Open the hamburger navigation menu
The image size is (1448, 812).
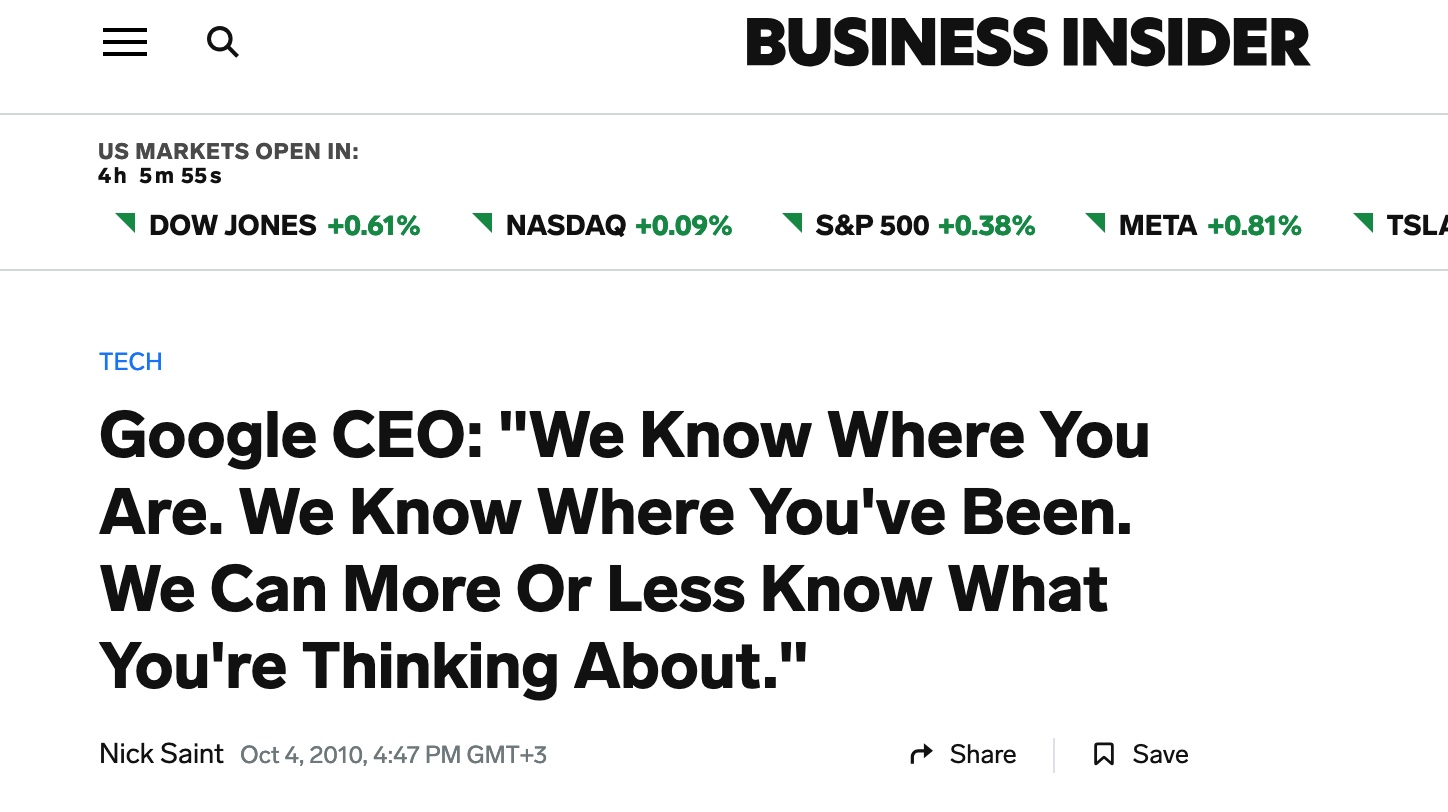click(125, 42)
